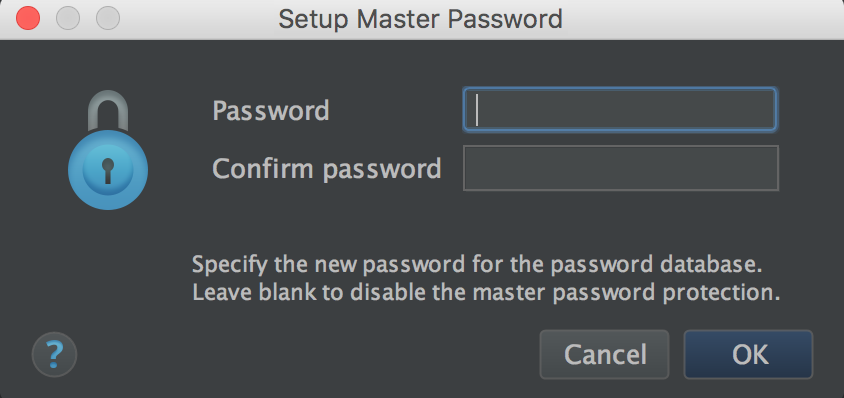The width and height of the screenshot is (844, 398).
Task: Focus the Confirm password field
Action: (x=621, y=168)
